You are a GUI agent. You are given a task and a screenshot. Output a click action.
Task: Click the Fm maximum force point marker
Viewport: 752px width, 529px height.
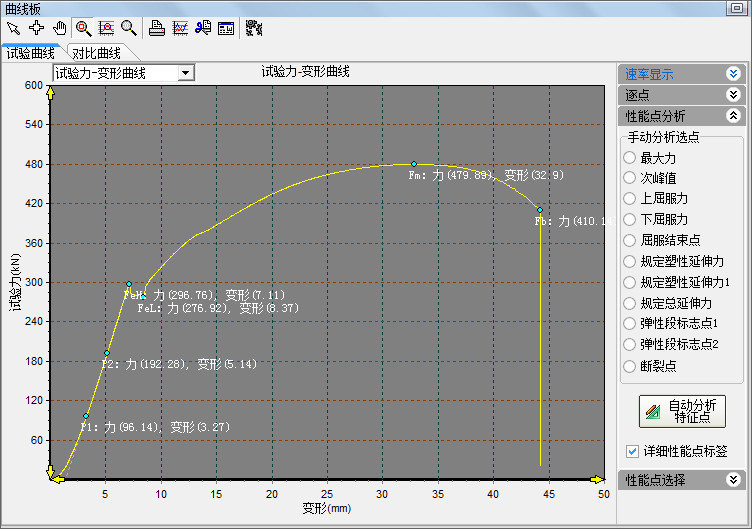pyautogui.click(x=413, y=164)
